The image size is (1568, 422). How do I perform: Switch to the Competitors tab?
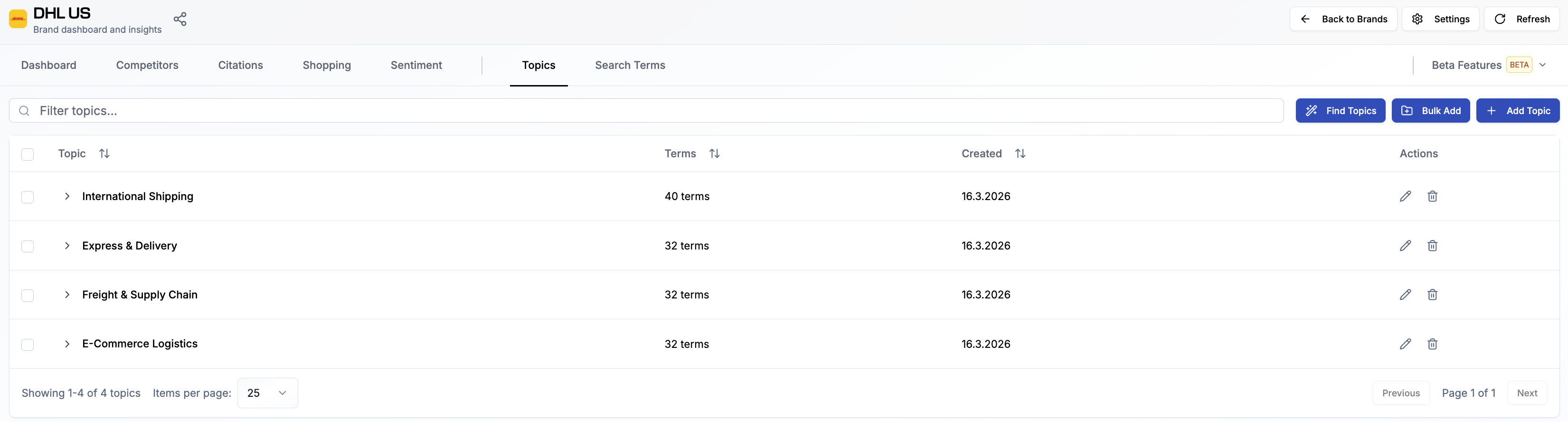click(x=147, y=65)
